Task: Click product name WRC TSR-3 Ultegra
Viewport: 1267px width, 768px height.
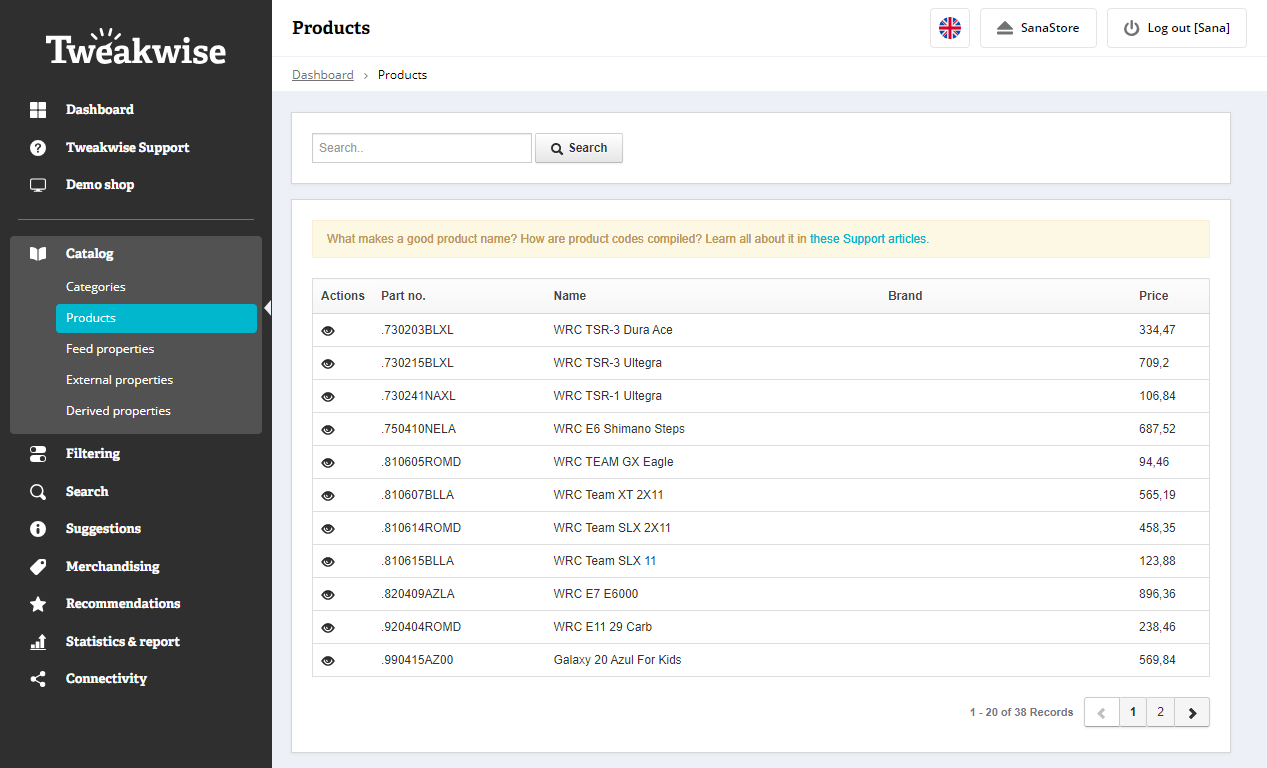Action: point(608,363)
